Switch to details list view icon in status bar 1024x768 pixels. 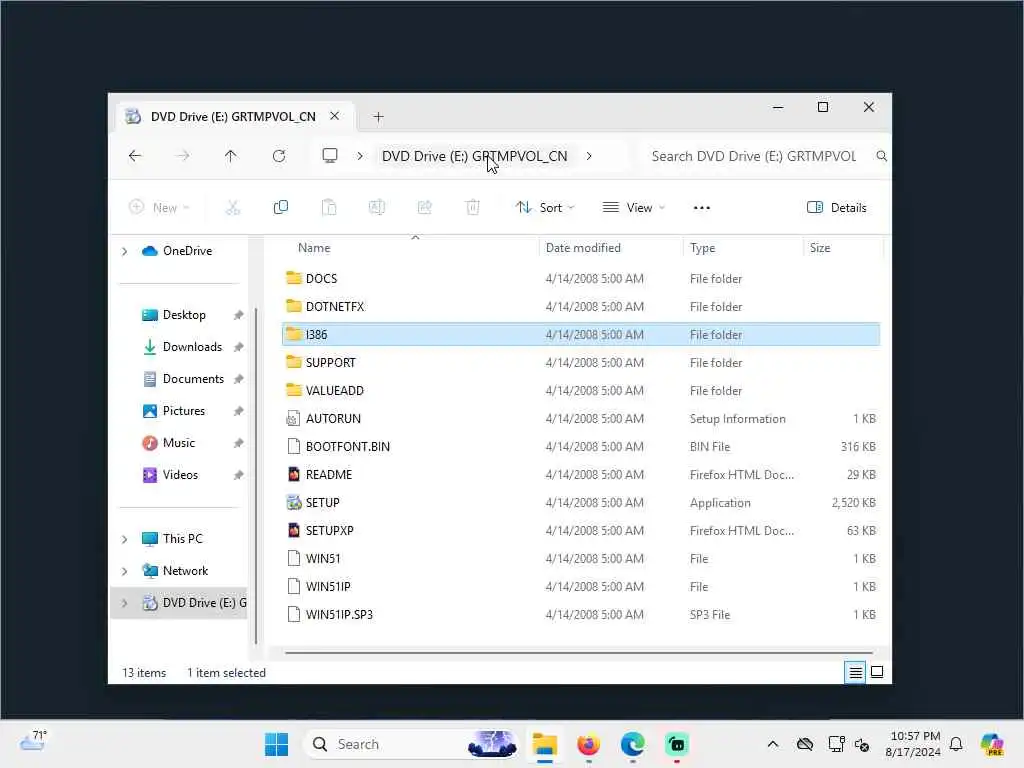[x=856, y=672]
